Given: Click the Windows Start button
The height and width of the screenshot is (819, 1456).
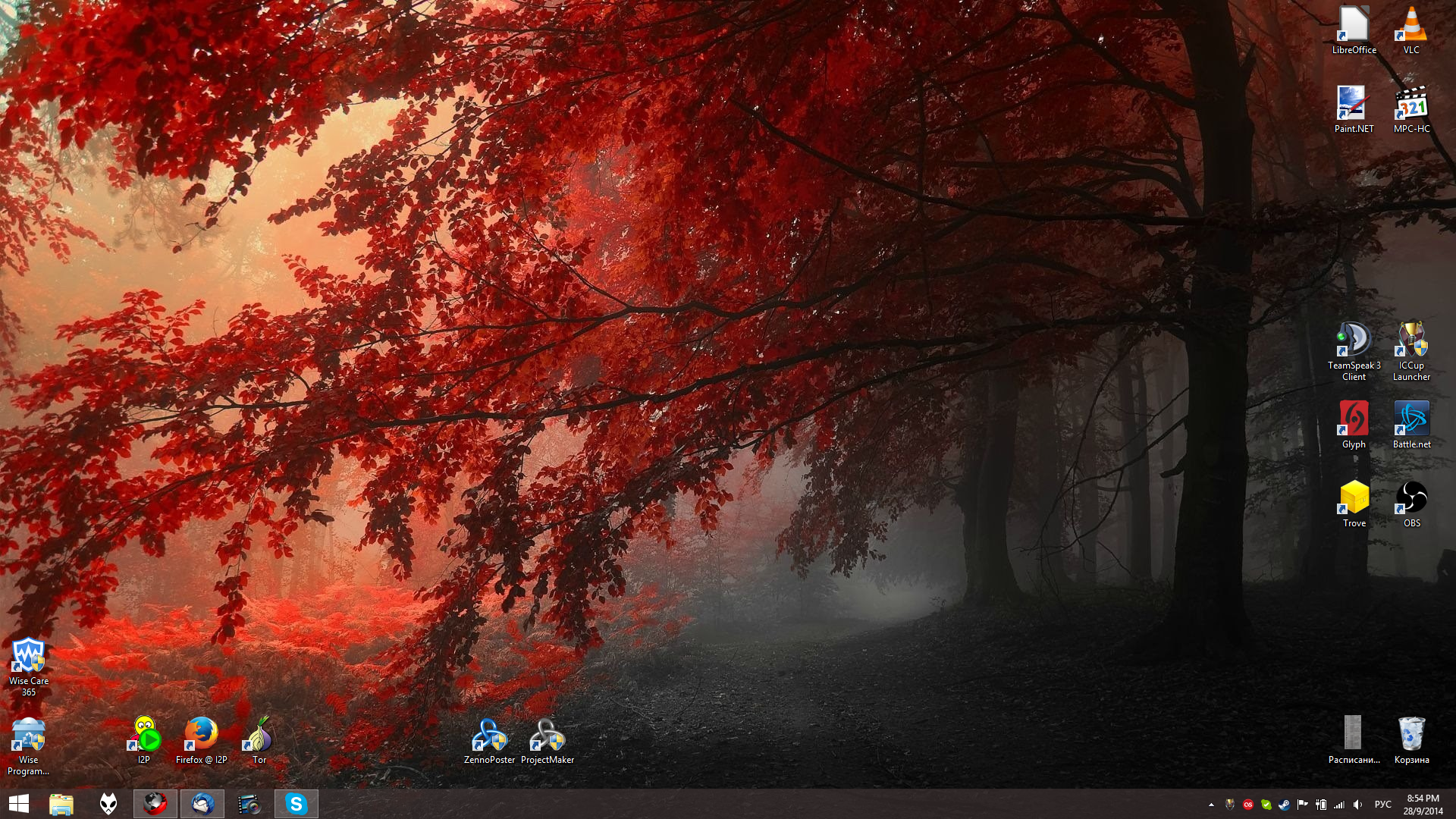Looking at the screenshot, I should point(18,804).
